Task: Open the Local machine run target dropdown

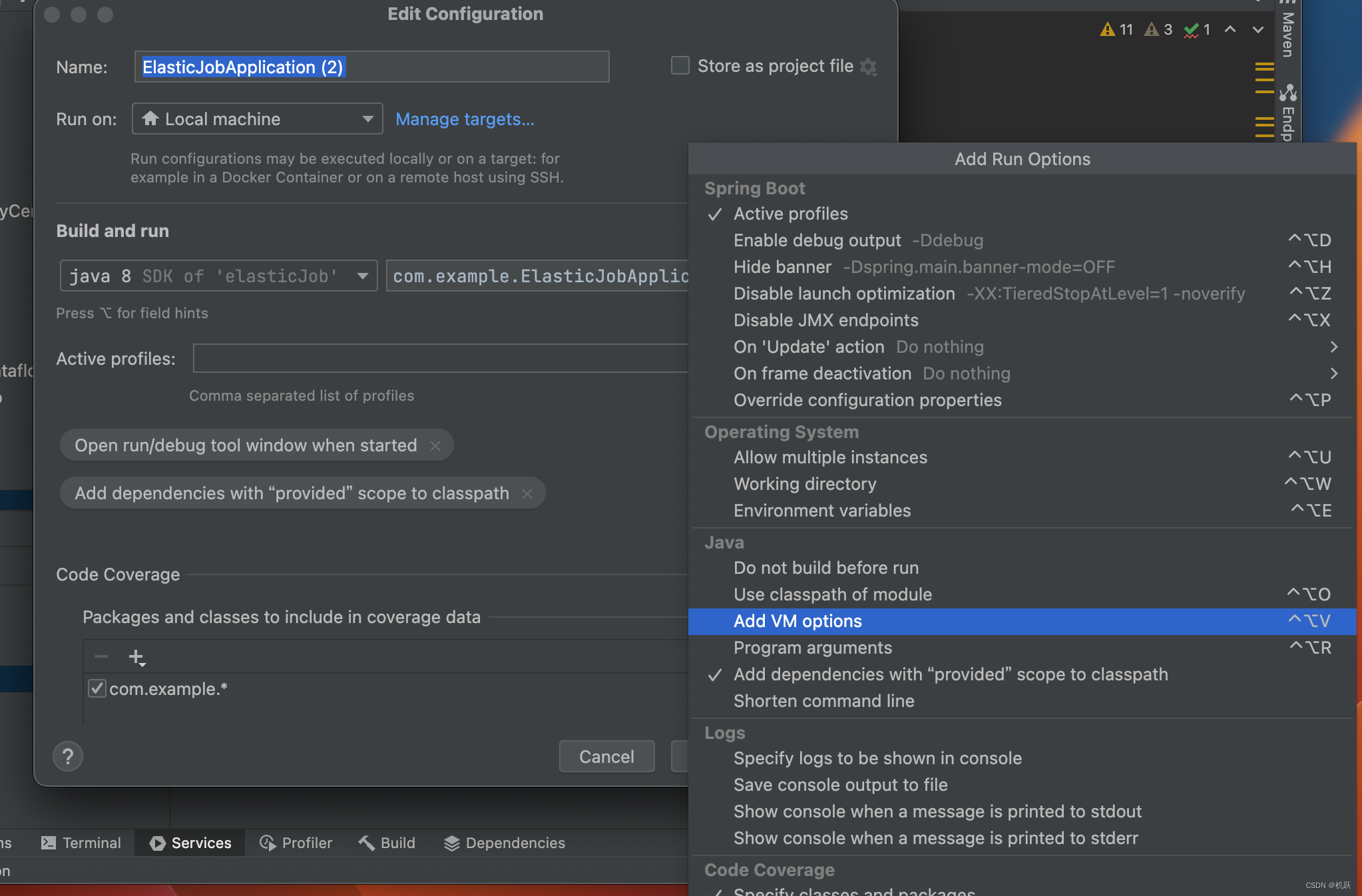Action: coord(367,119)
